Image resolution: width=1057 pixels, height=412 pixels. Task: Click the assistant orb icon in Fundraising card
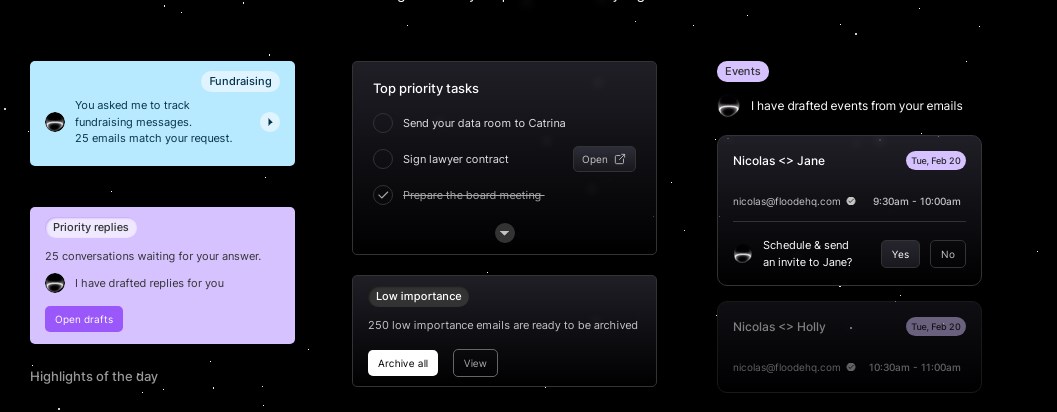click(55, 122)
